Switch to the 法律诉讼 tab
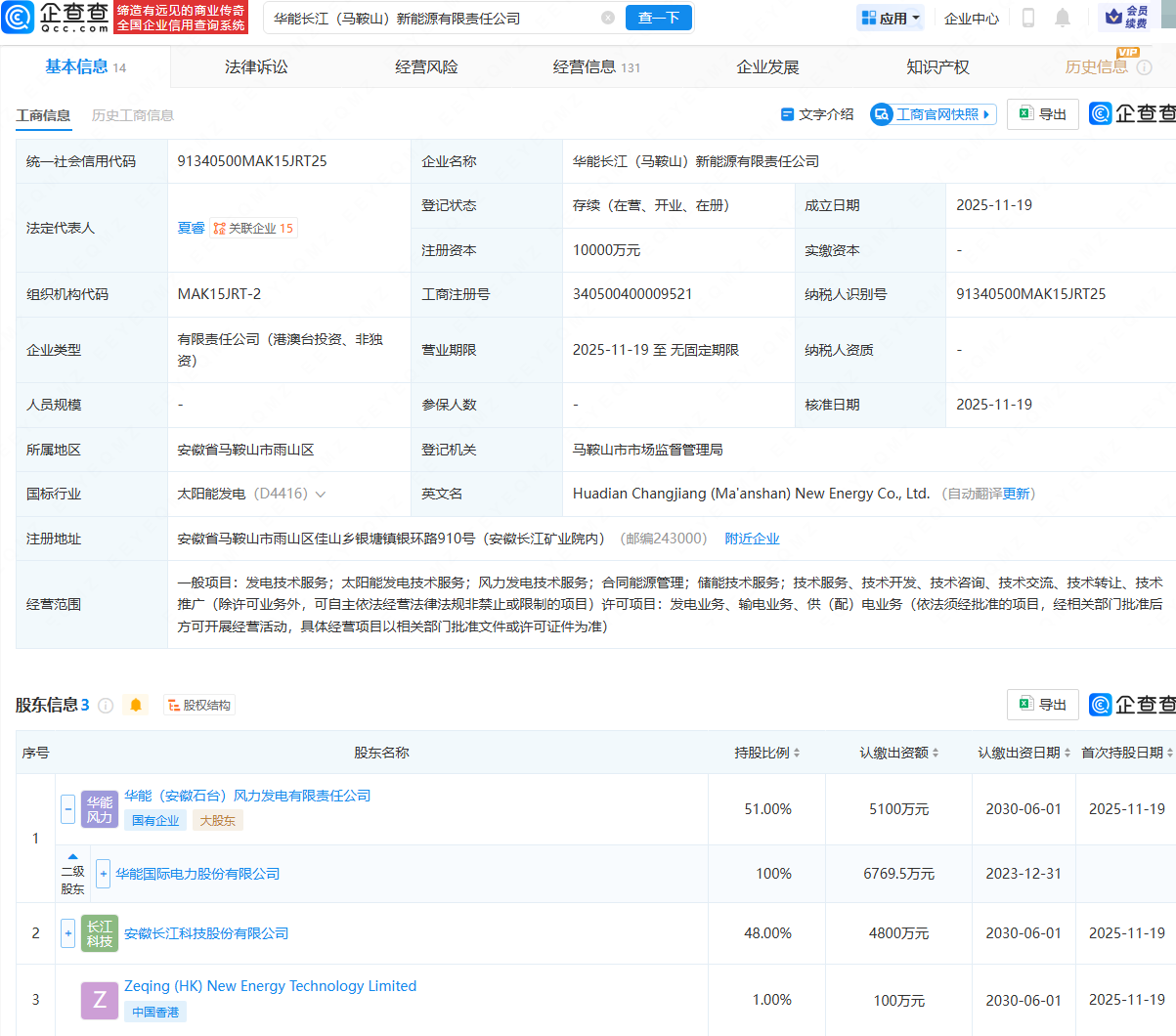The height and width of the screenshot is (1036, 1176). pyautogui.click(x=256, y=66)
